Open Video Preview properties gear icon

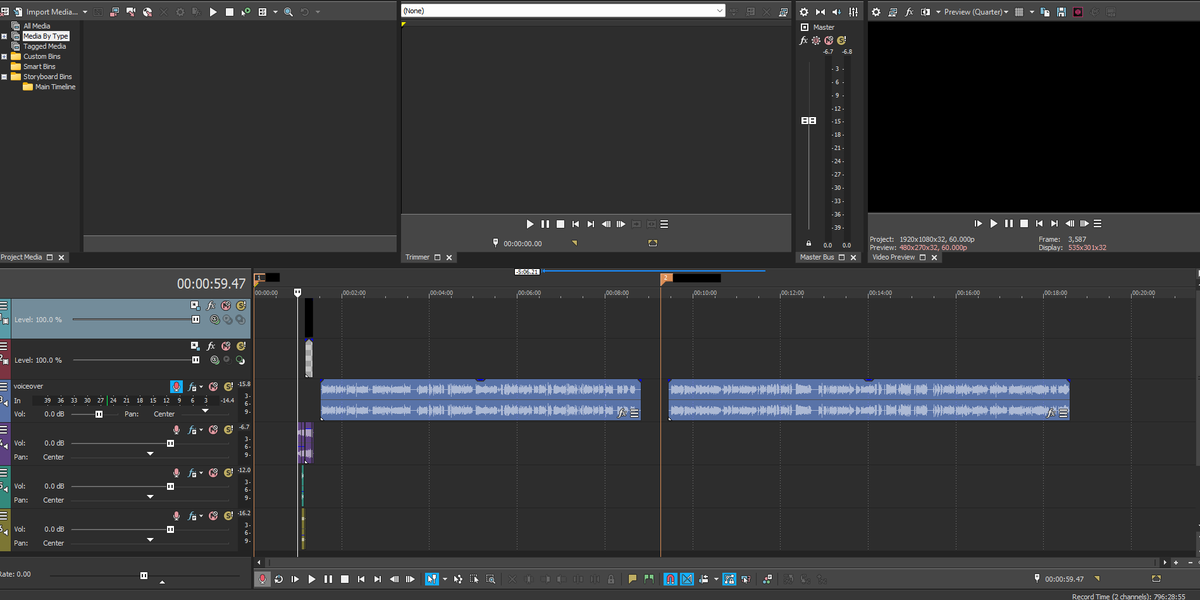[876, 12]
